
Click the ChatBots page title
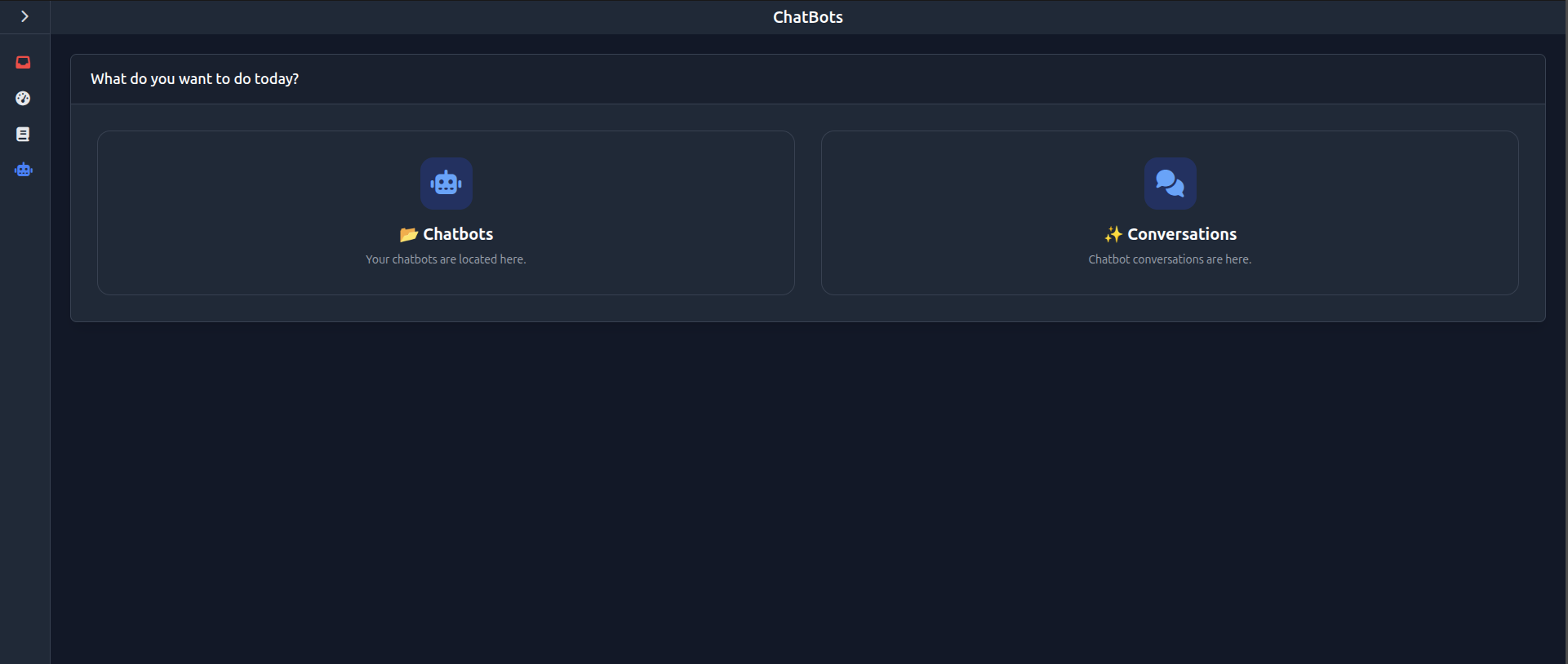pos(806,16)
